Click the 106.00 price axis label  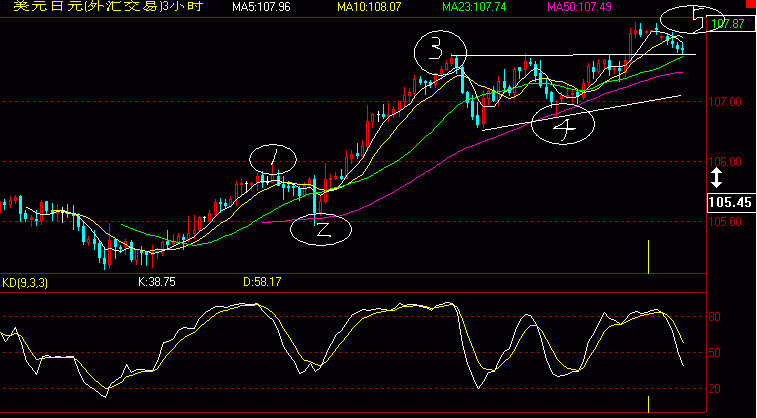click(x=725, y=162)
